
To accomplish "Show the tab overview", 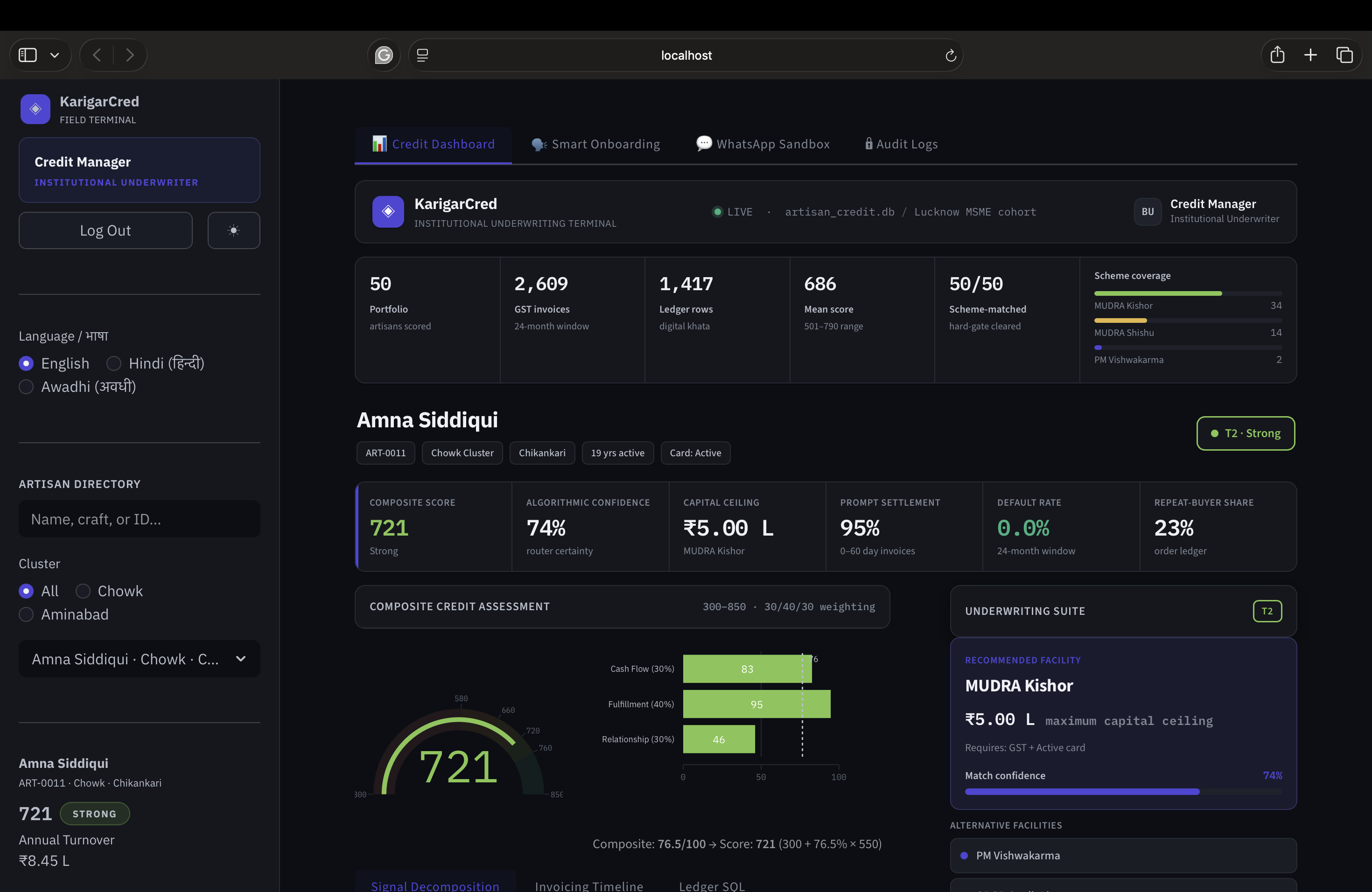I will [1344, 56].
